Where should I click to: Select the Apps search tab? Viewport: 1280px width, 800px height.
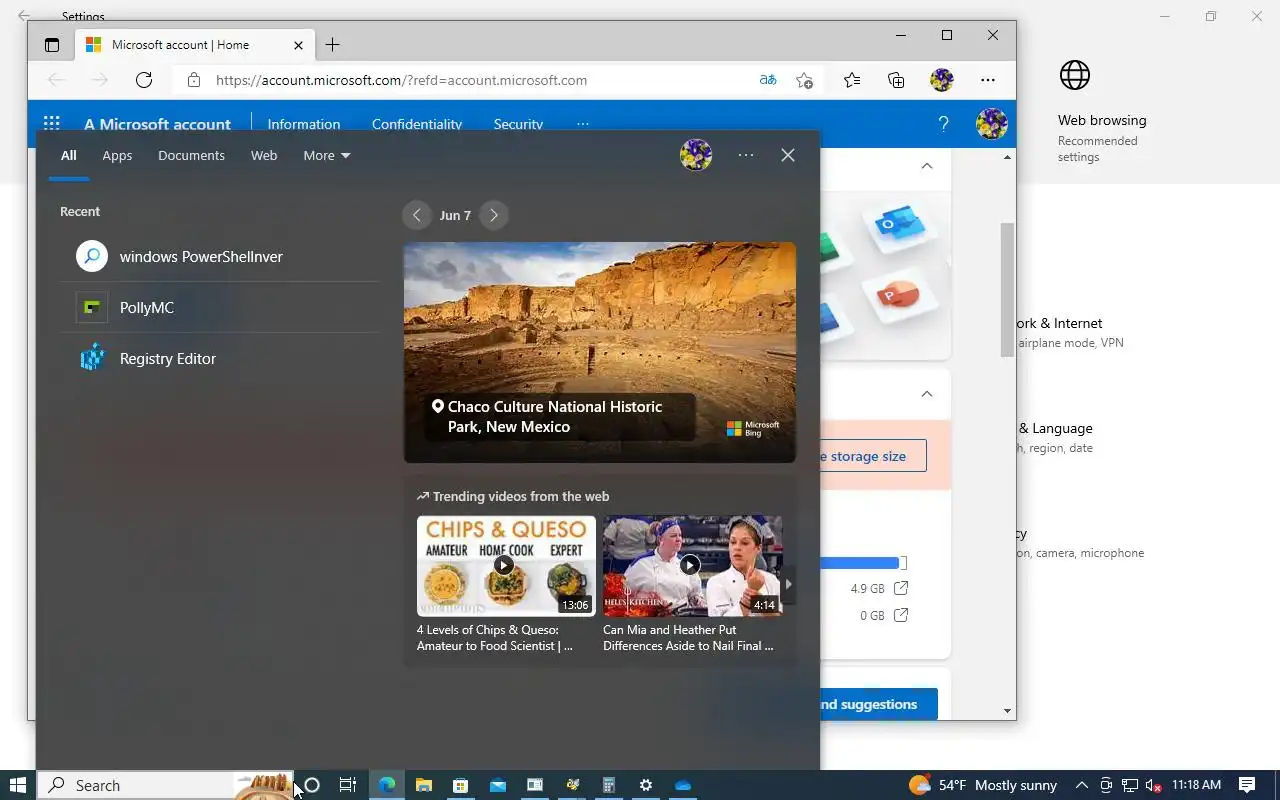117,155
